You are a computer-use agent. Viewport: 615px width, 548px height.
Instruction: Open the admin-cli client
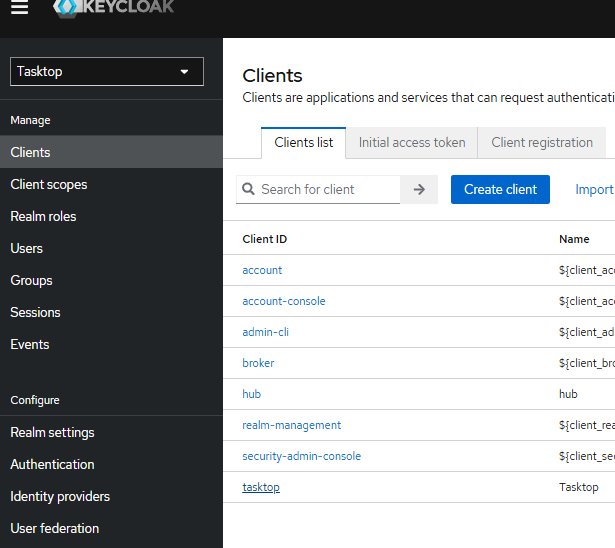265,332
